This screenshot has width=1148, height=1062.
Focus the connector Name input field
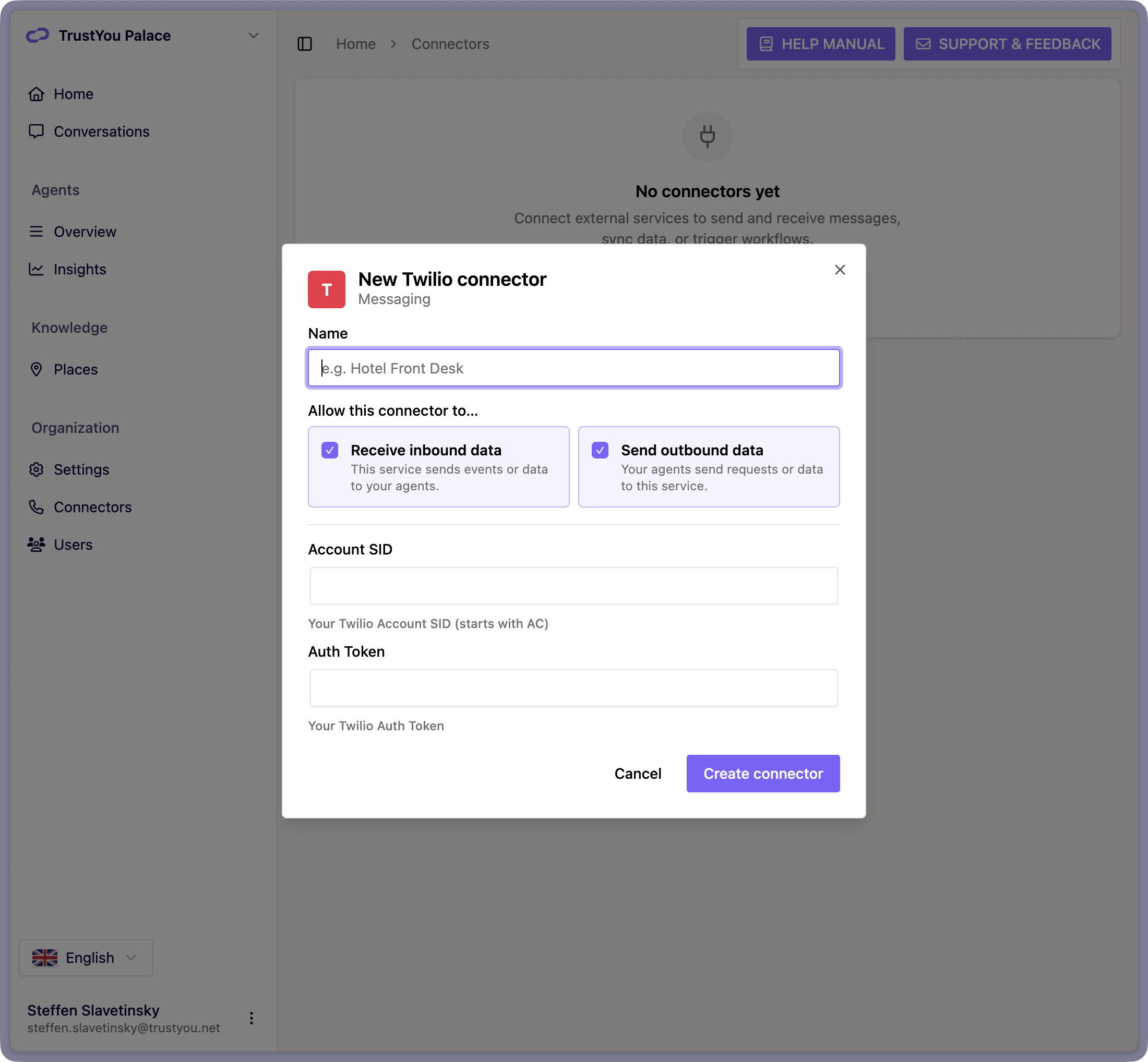point(573,368)
